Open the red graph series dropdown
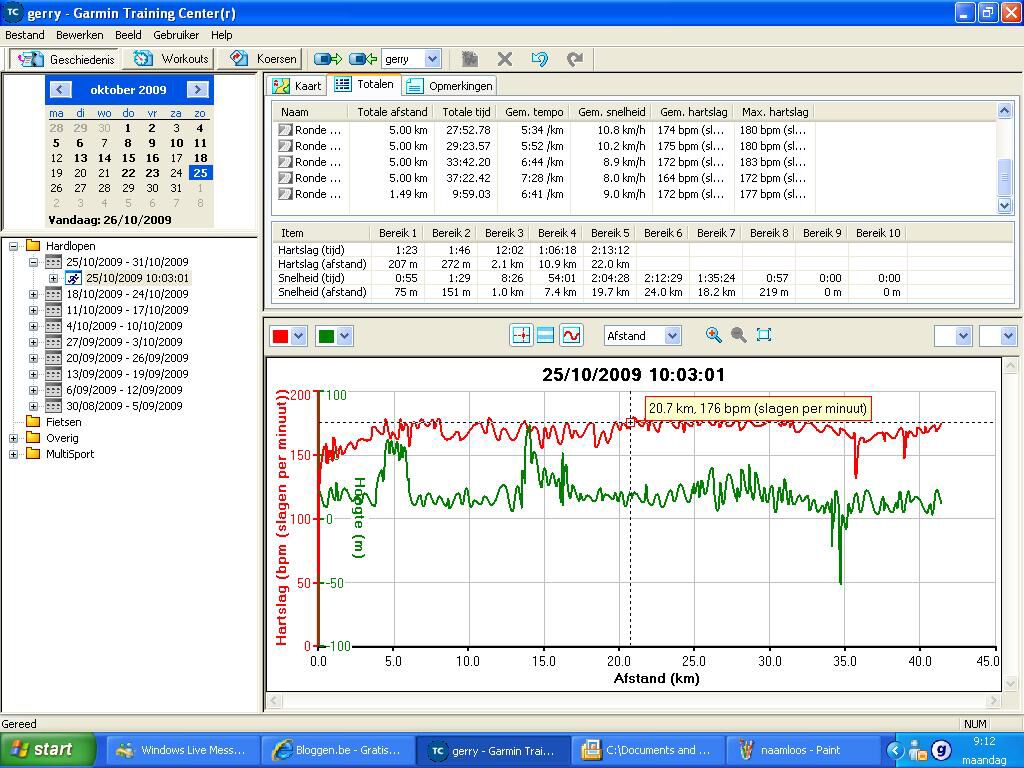 [298, 336]
